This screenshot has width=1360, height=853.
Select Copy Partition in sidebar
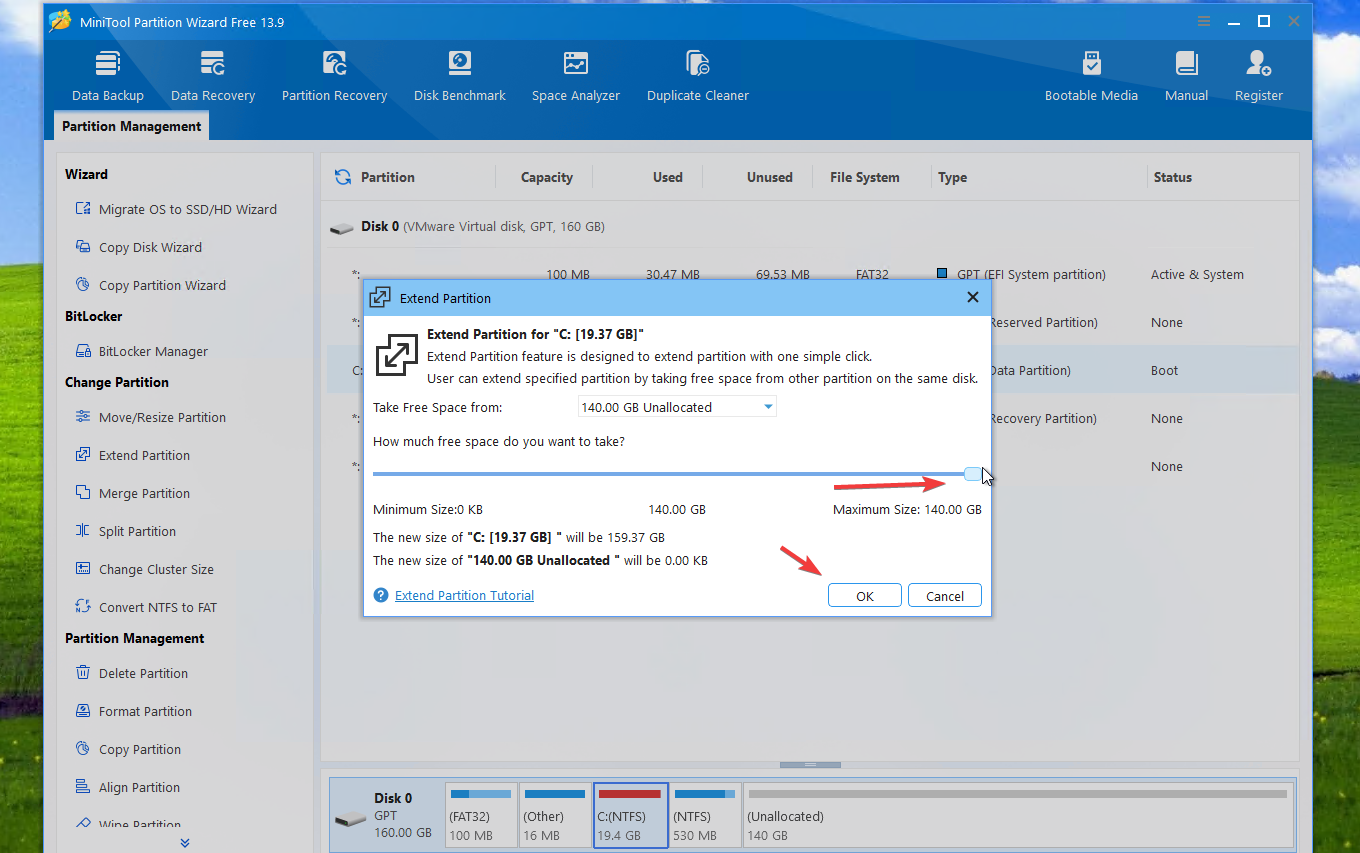pos(127,749)
